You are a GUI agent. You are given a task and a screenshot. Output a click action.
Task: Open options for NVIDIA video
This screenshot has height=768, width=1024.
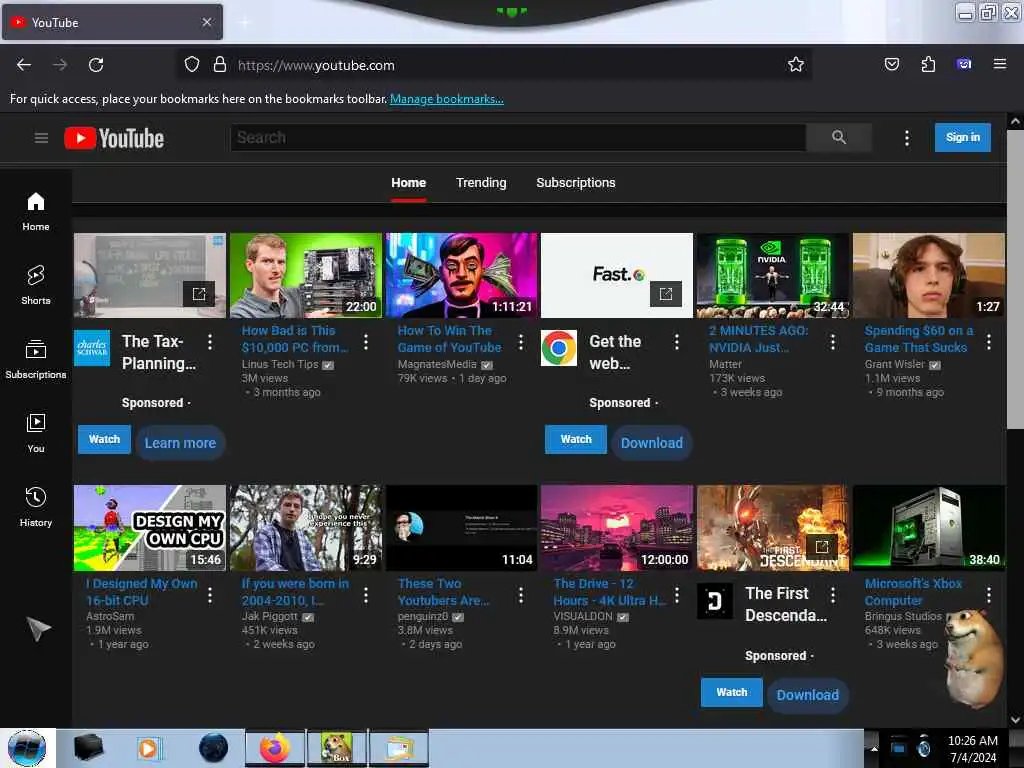click(x=833, y=342)
